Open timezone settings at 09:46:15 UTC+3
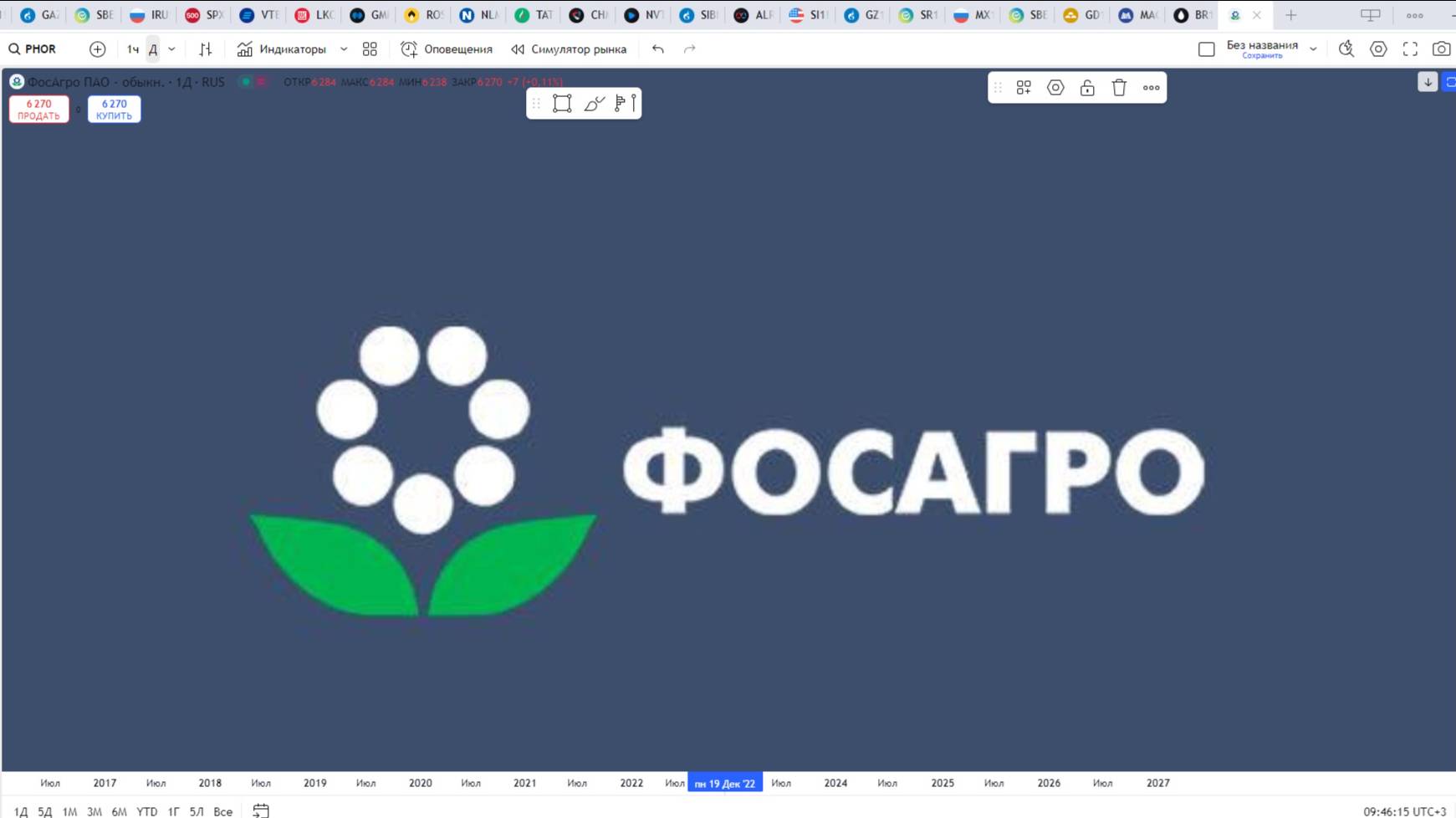 click(x=1405, y=811)
